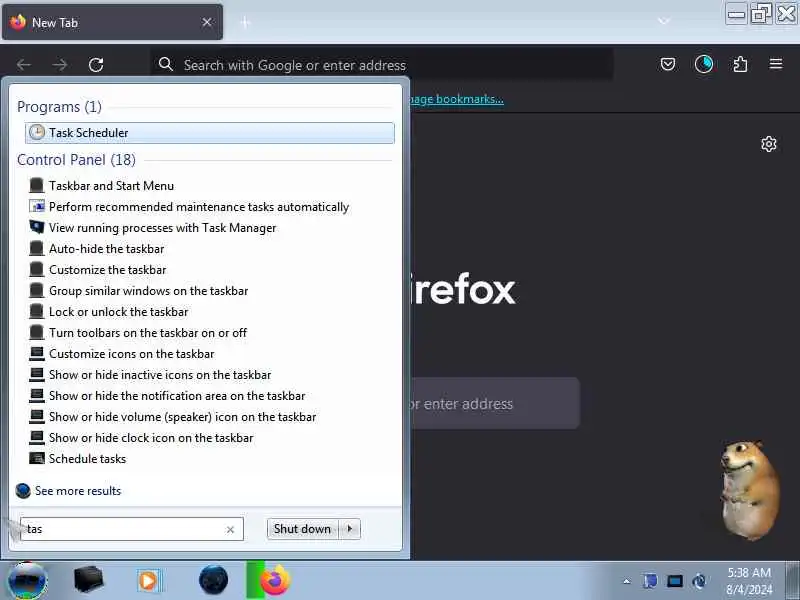The image size is (800, 600).
Task: Open the Firefox Extensions puzzle icon
Action: [740, 64]
